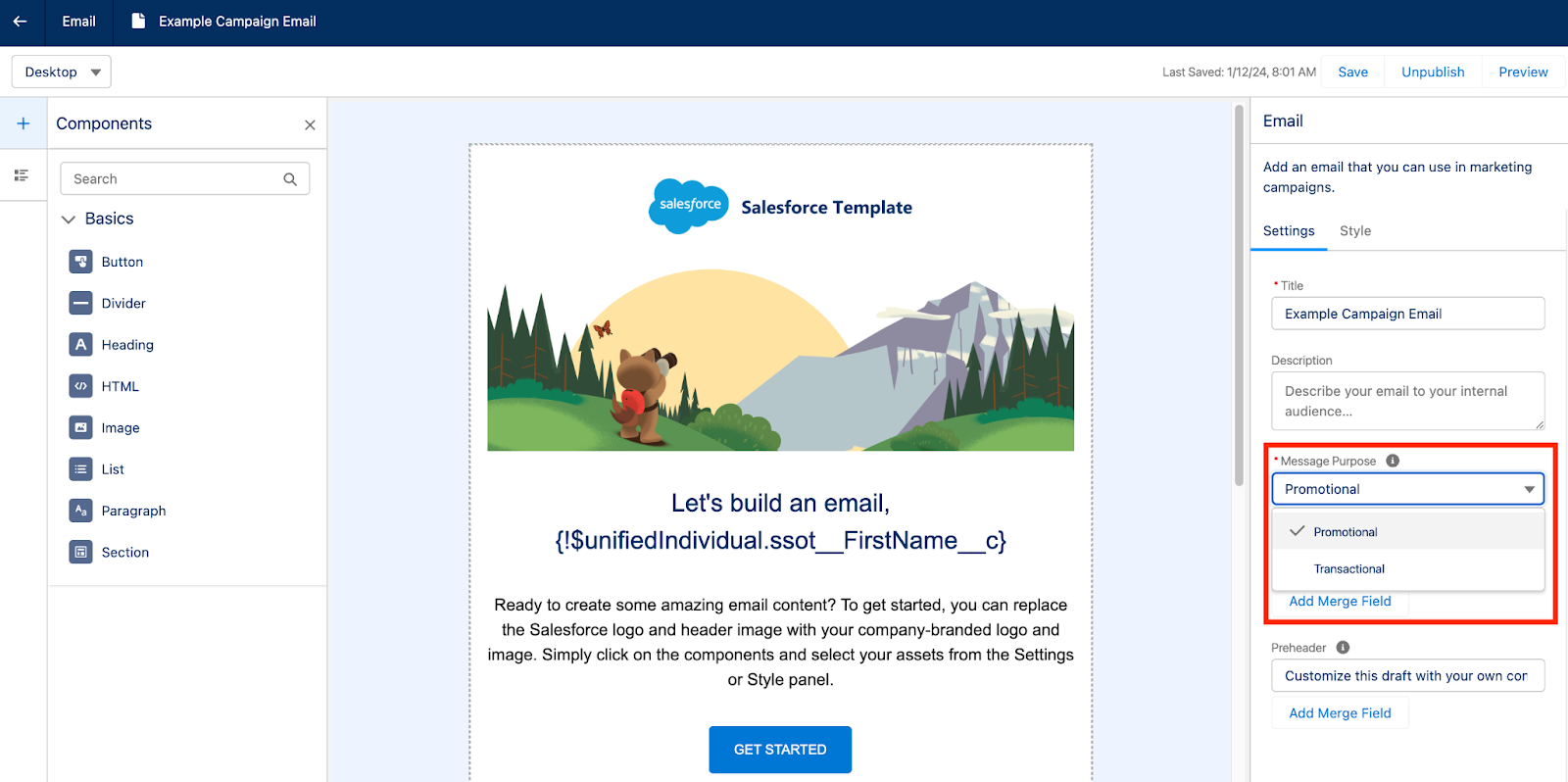Click the GET STARTED button

tap(780, 750)
